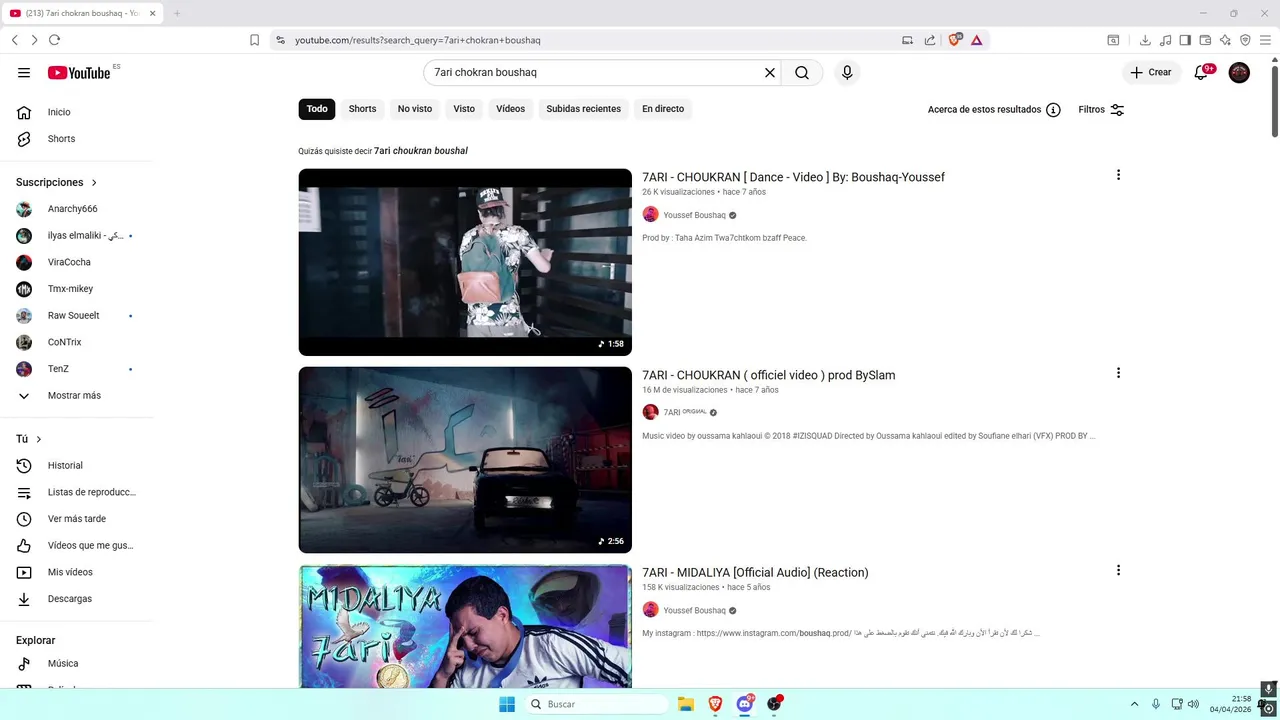Bookmark this page in the address bar
The height and width of the screenshot is (720, 1280).
[254, 40]
